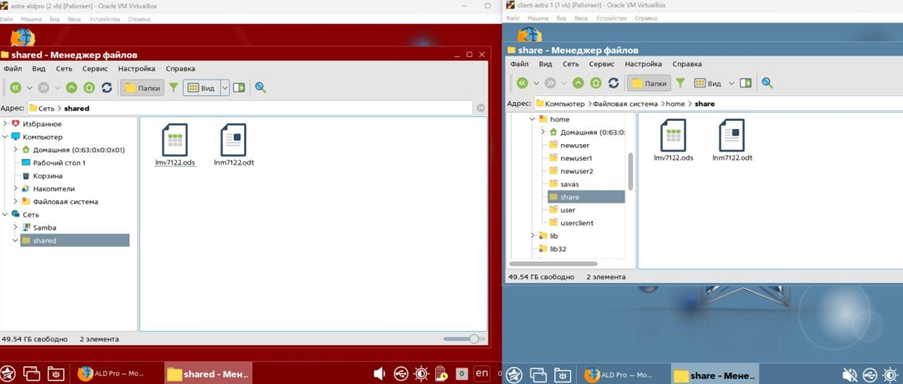The image size is (903, 384).
Task: Open home folder via shared window toolbar
Action: (89, 88)
